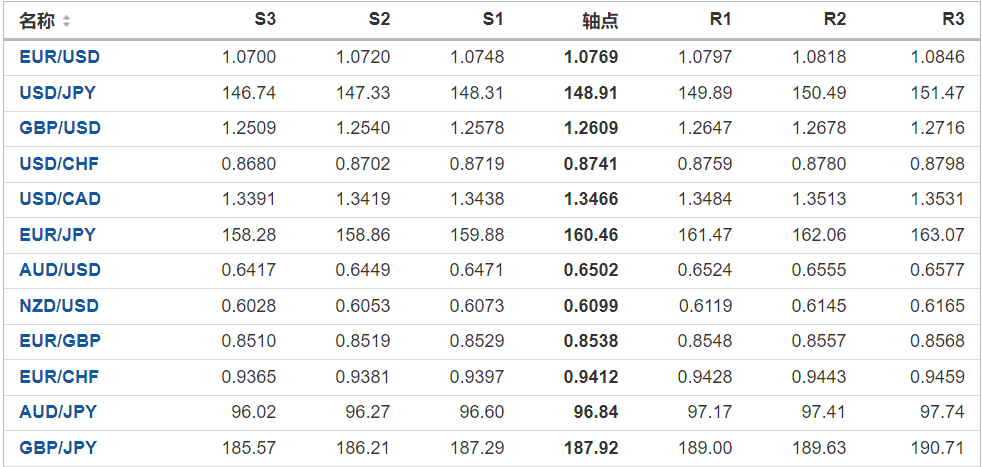Open the USD/CHF currency pair link
982x467 pixels.
click(59, 164)
